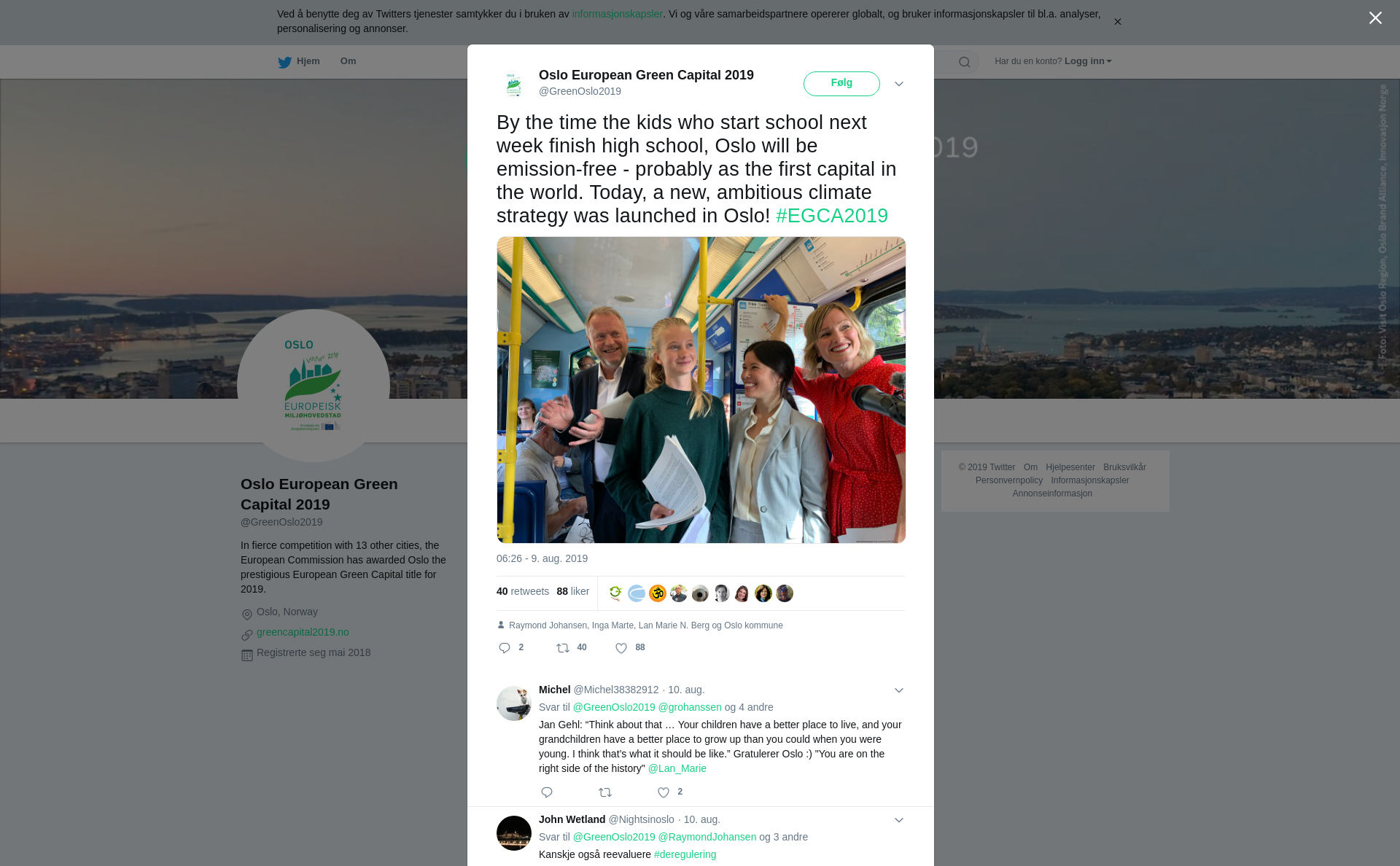Reply to Michel's tweet
The height and width of the screenshot is (866, 1400).
click(x=547, y=792)
